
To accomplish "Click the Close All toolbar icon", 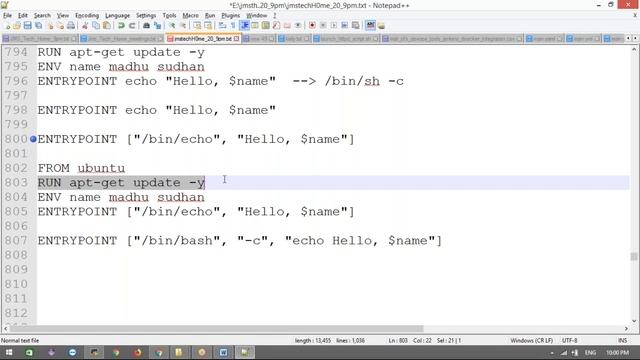I will 60,26.
